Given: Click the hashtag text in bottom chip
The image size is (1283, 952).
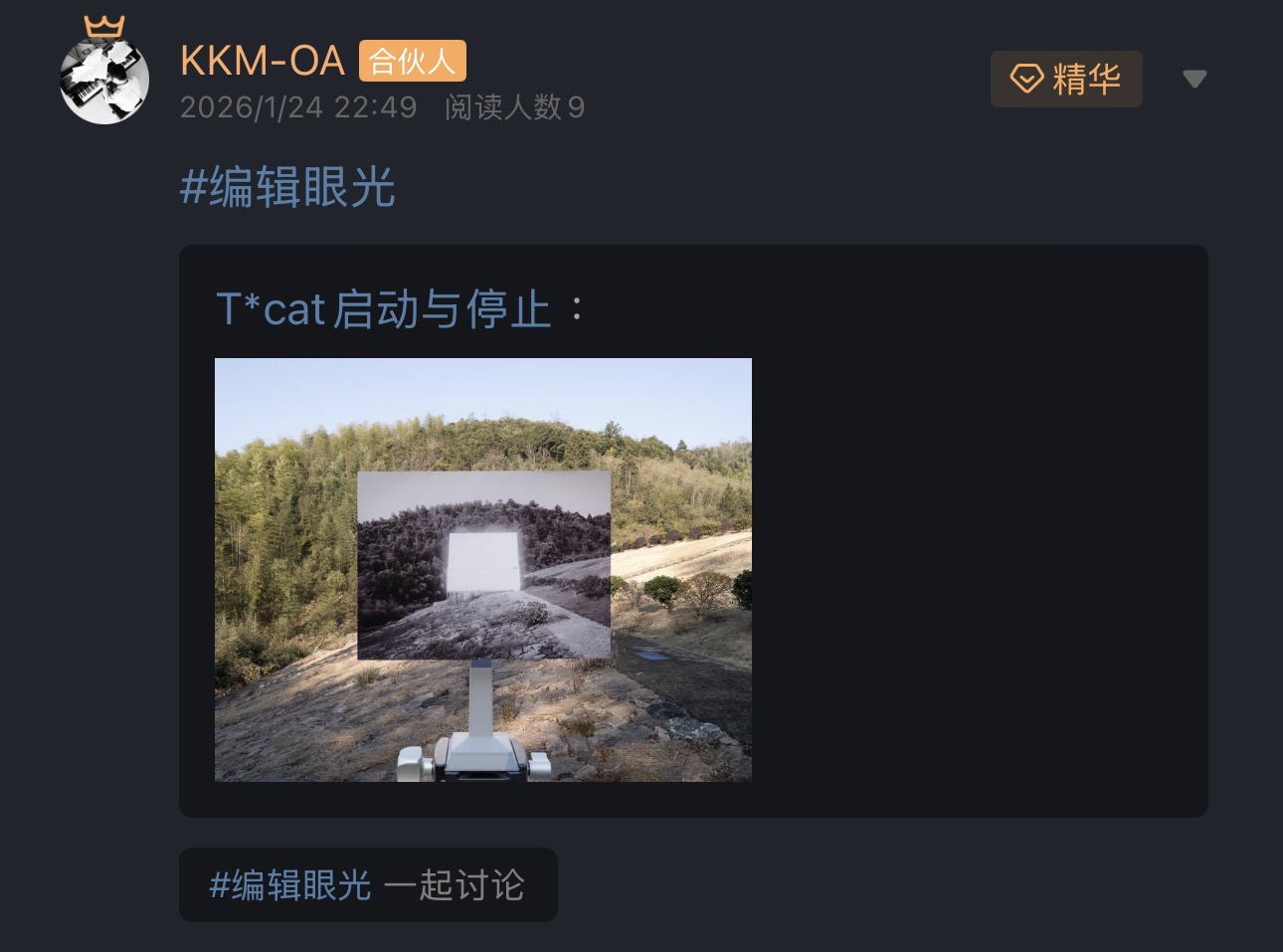Looking at the screenshot, I should coord(290,884).
